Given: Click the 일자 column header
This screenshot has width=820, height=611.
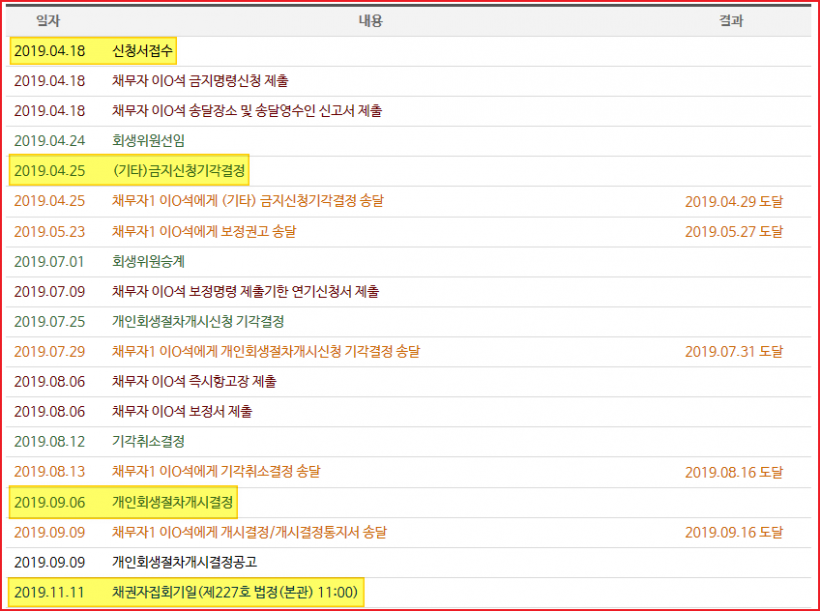Looking at the screenshot, I should click(48, 21).
